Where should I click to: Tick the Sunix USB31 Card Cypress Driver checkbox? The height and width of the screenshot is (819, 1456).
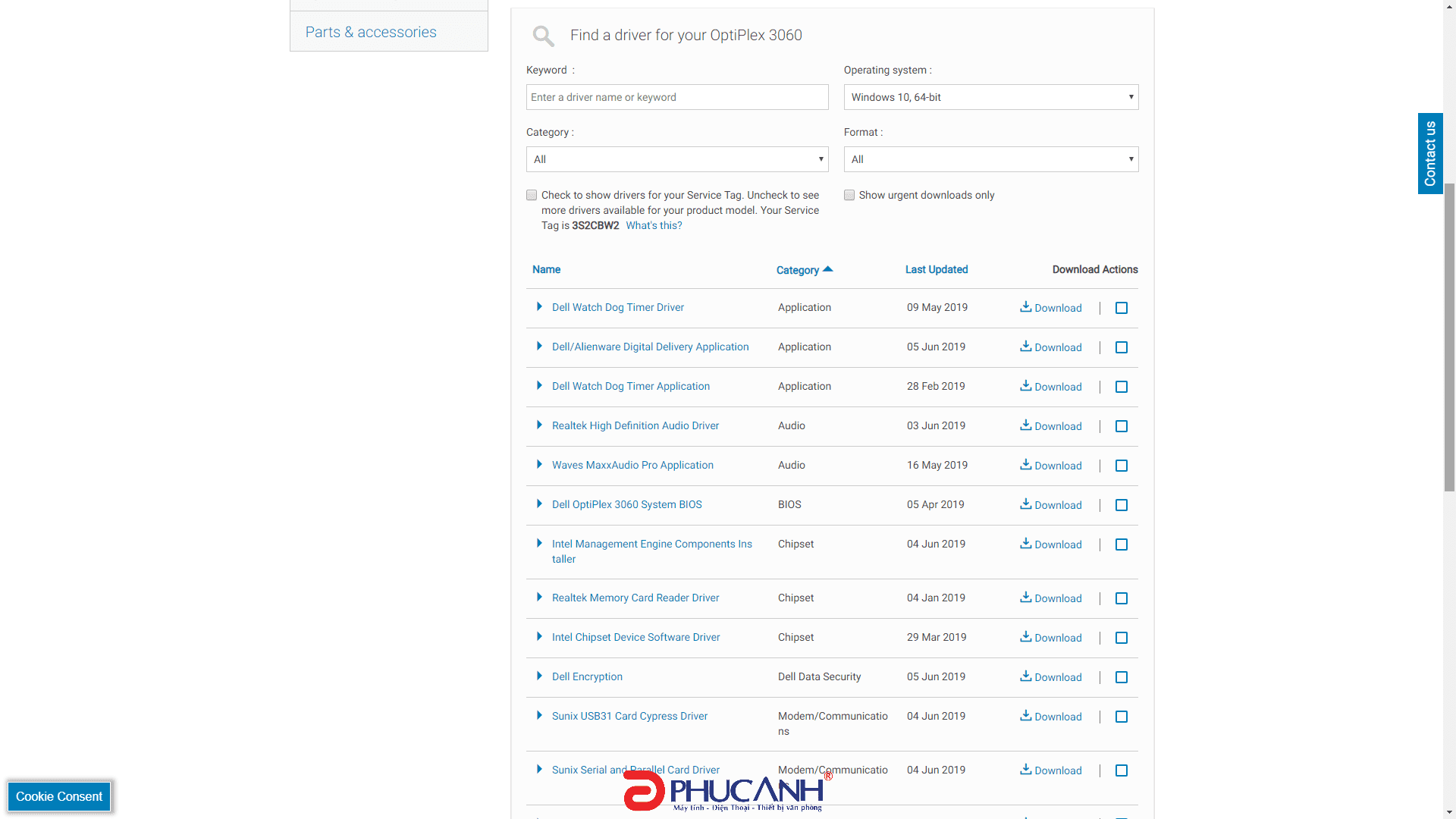pos(1122,717)
